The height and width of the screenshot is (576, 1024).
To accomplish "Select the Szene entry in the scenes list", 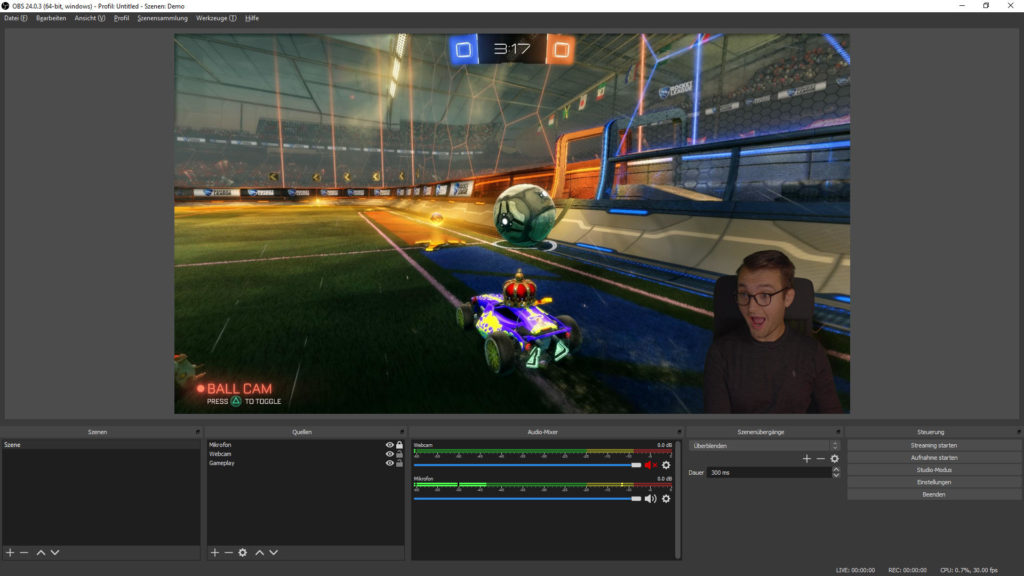I will (101, 445).
